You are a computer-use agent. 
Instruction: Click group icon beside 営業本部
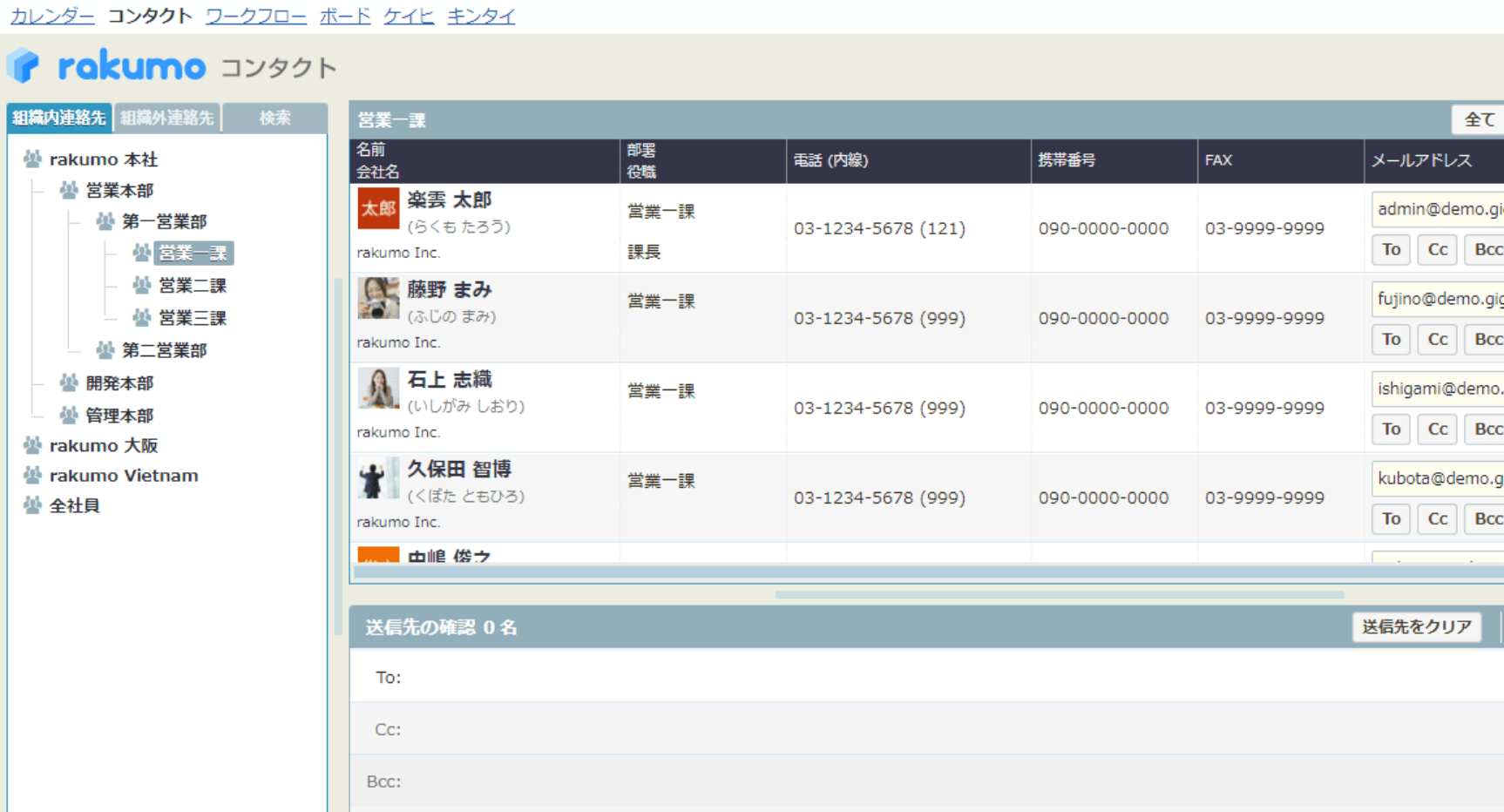point(69,190)
